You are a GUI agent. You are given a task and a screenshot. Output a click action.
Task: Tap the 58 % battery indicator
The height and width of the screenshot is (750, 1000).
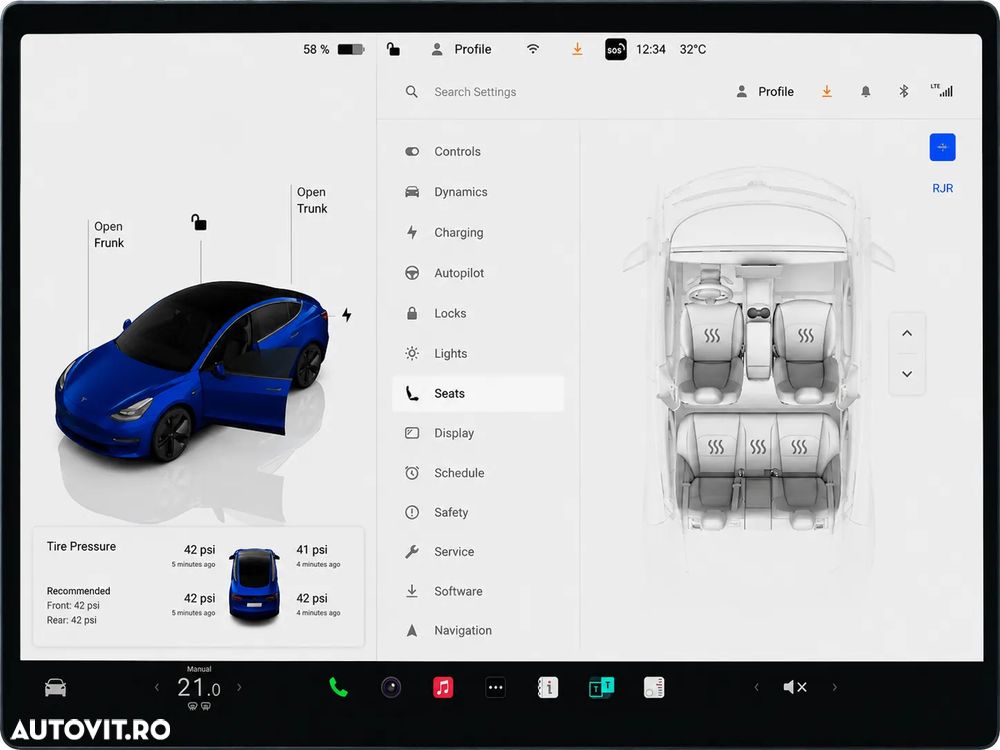[333, 49]
